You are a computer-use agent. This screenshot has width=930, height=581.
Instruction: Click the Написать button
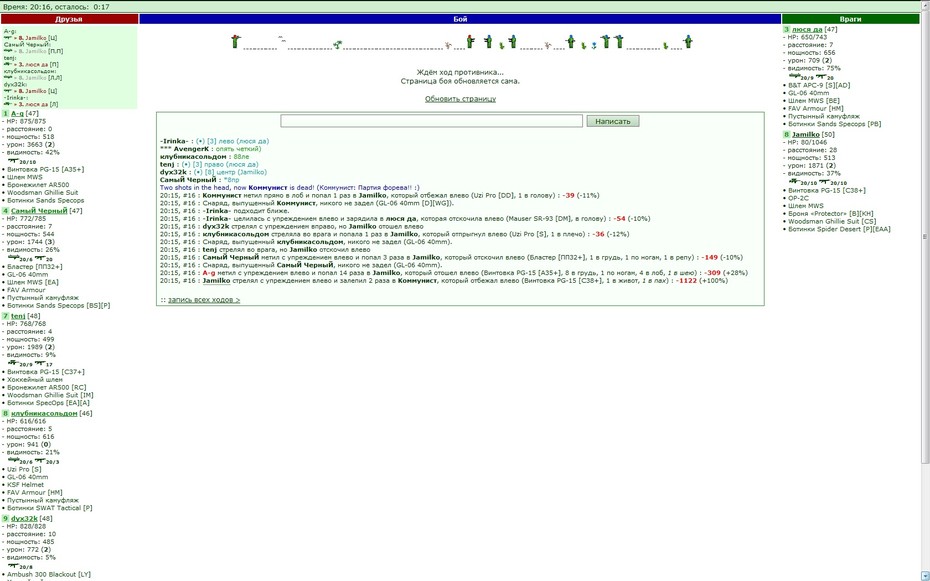coord(613,121)
